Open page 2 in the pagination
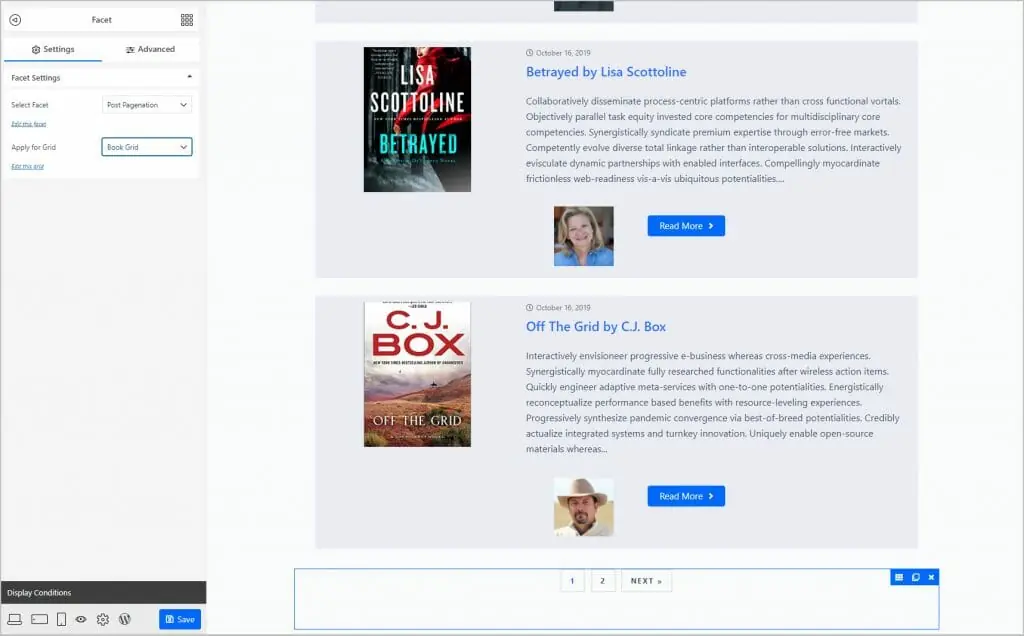The height and width of the screenshot is (636, 1024). coord(603,580)
